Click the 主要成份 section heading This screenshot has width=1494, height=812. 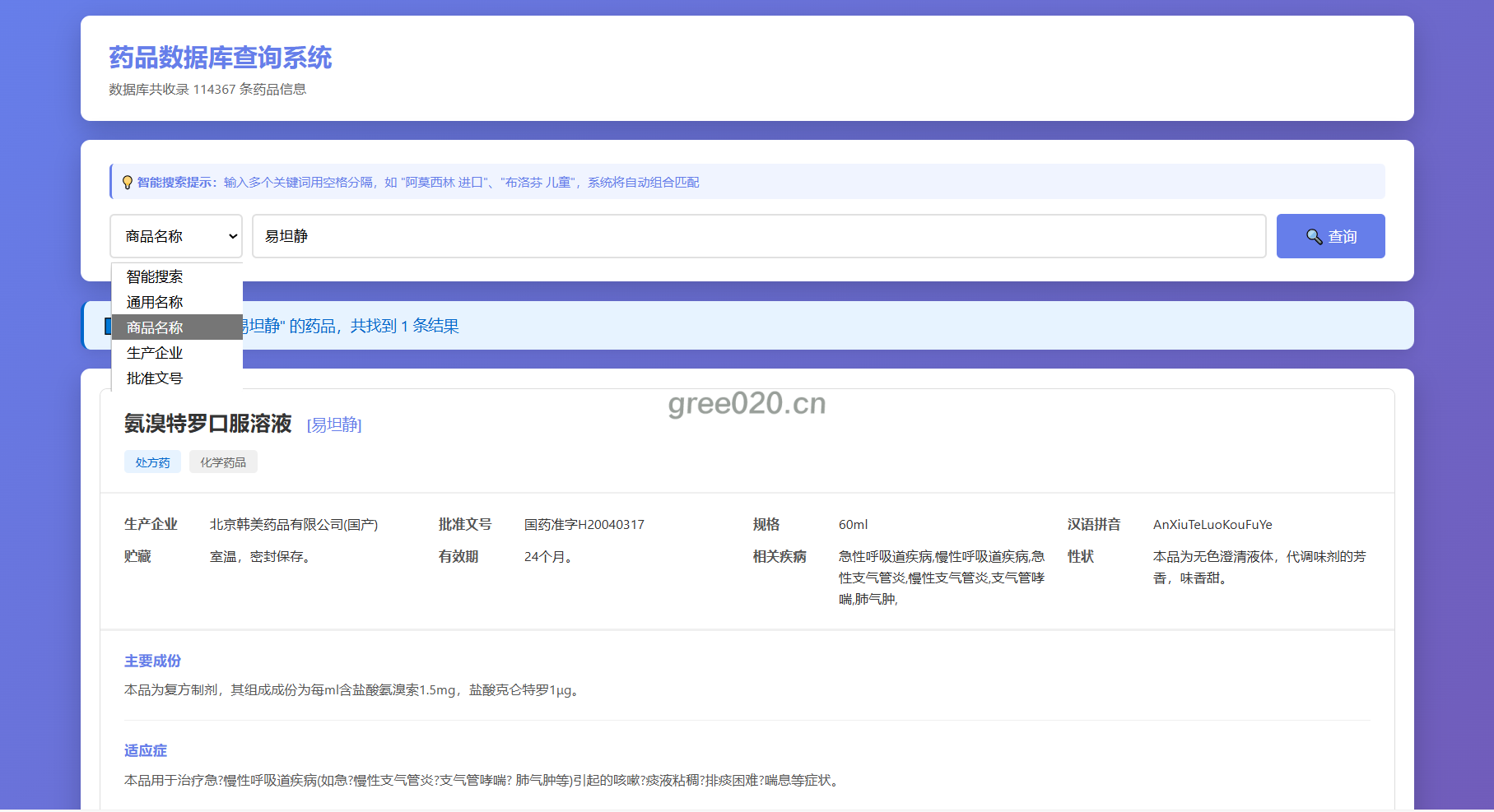[152, 661]
